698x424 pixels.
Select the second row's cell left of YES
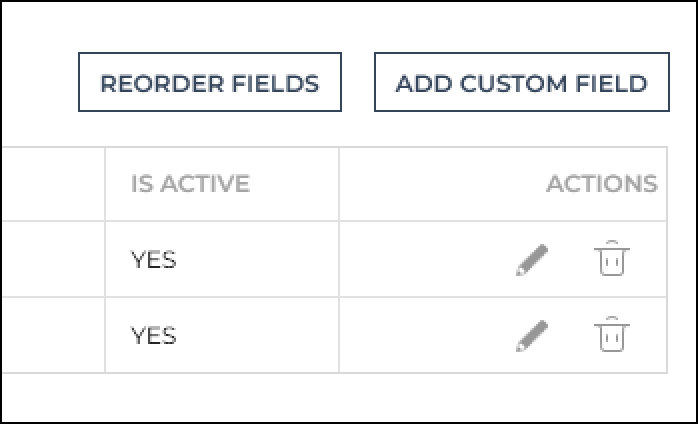(53, 335)
